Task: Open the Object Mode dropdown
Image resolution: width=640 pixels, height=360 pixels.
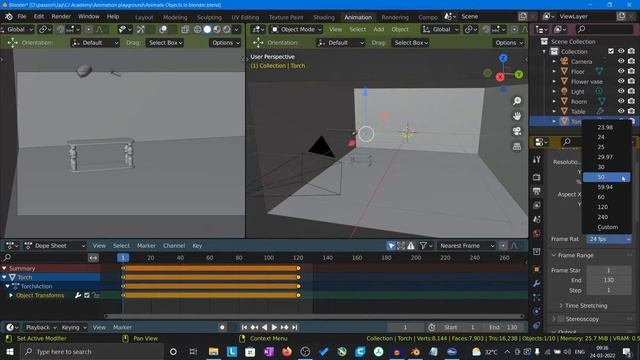Action: tap(296, 29)
